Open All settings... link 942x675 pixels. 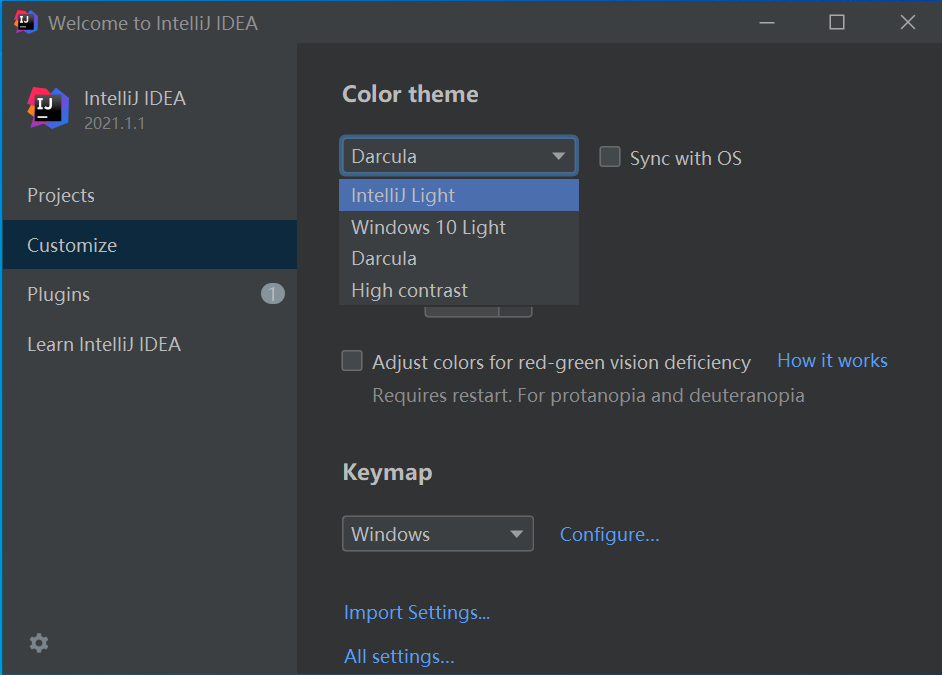point(399,656)
